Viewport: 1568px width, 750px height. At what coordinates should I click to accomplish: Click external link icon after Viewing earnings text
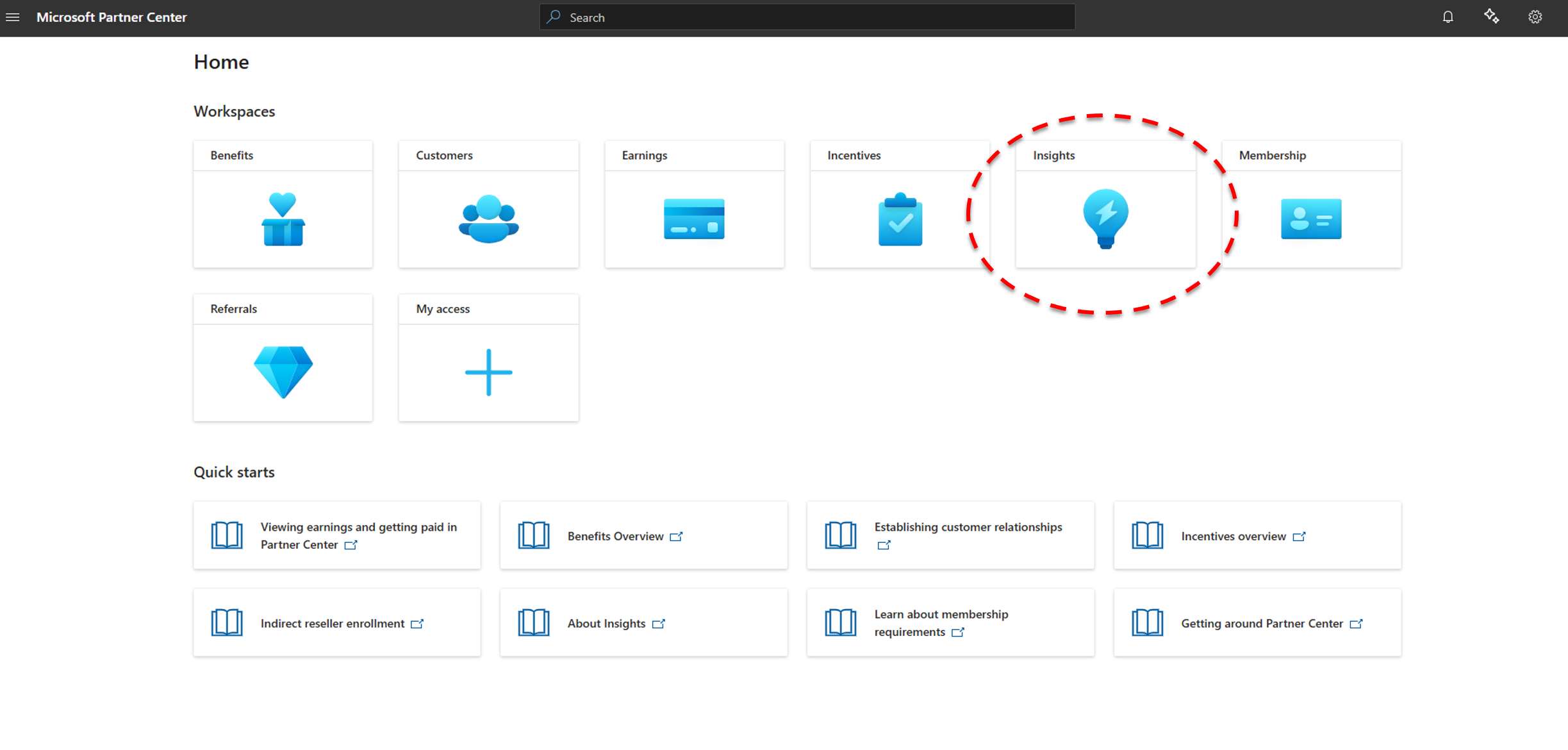[351, 545]
